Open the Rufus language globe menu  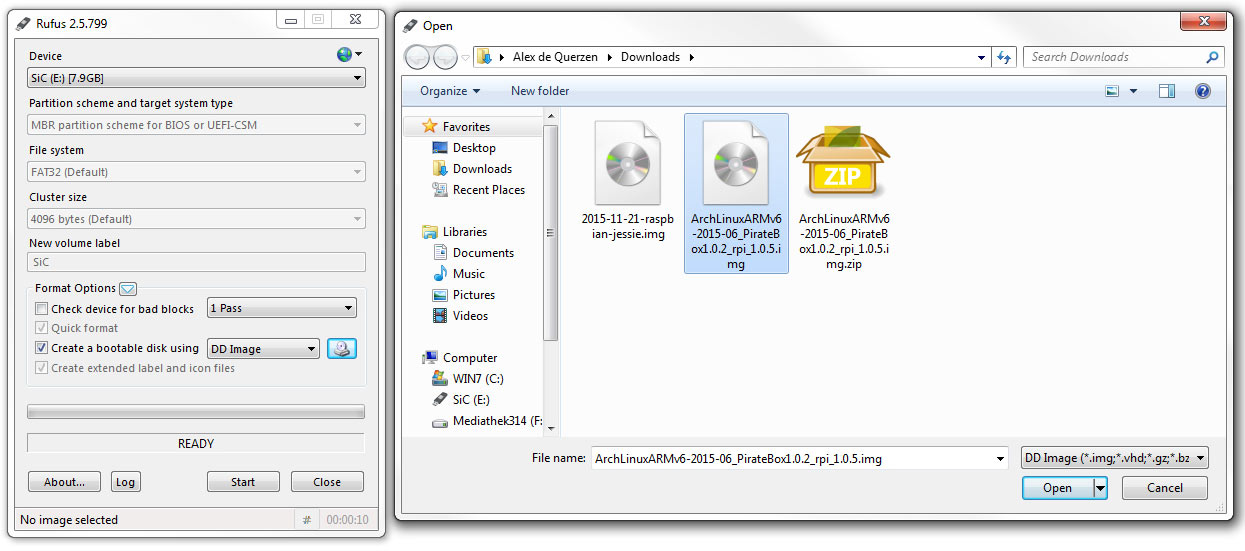(x=349, y=55)
